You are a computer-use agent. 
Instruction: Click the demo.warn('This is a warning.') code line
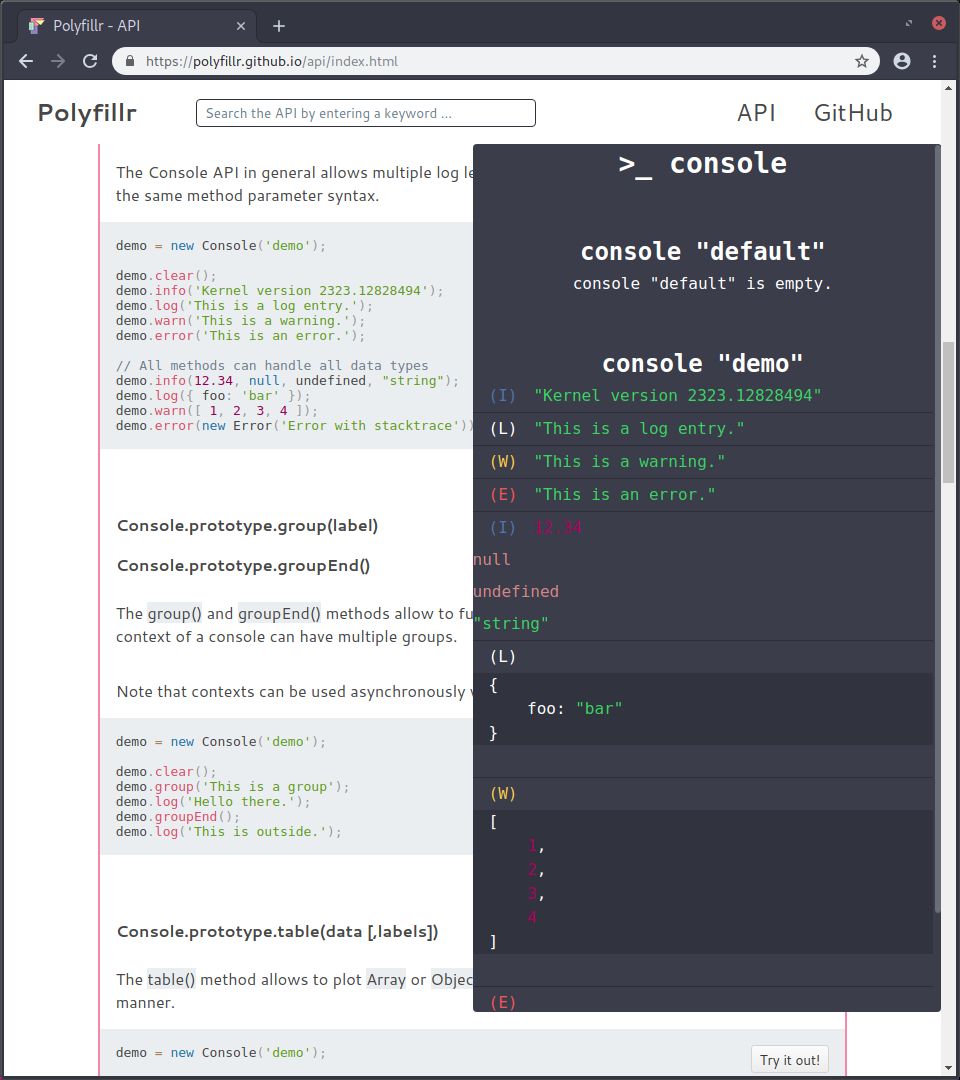(240, 321)
